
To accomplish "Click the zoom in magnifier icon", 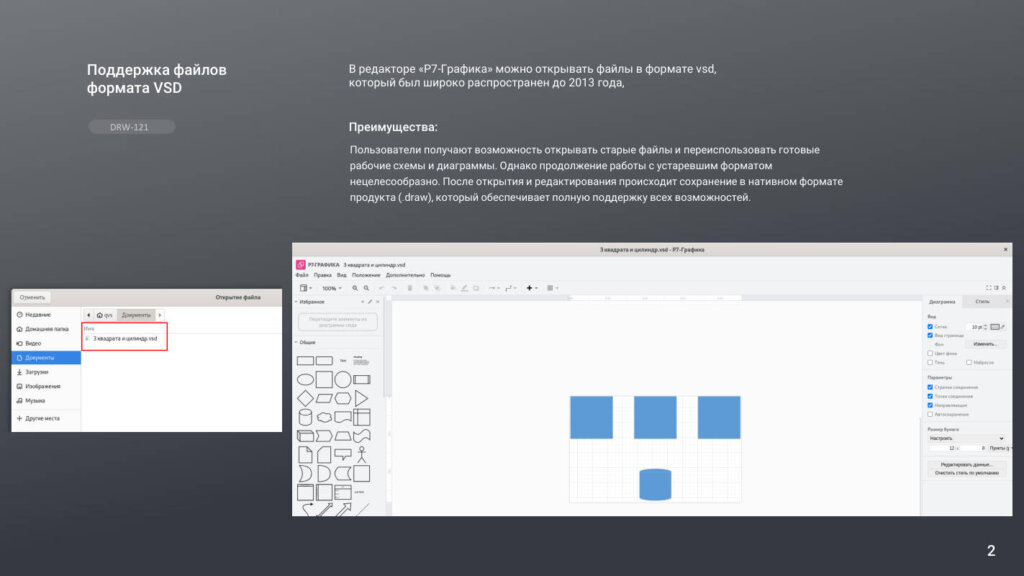I will pyautogui.click(x=355, y=288).
